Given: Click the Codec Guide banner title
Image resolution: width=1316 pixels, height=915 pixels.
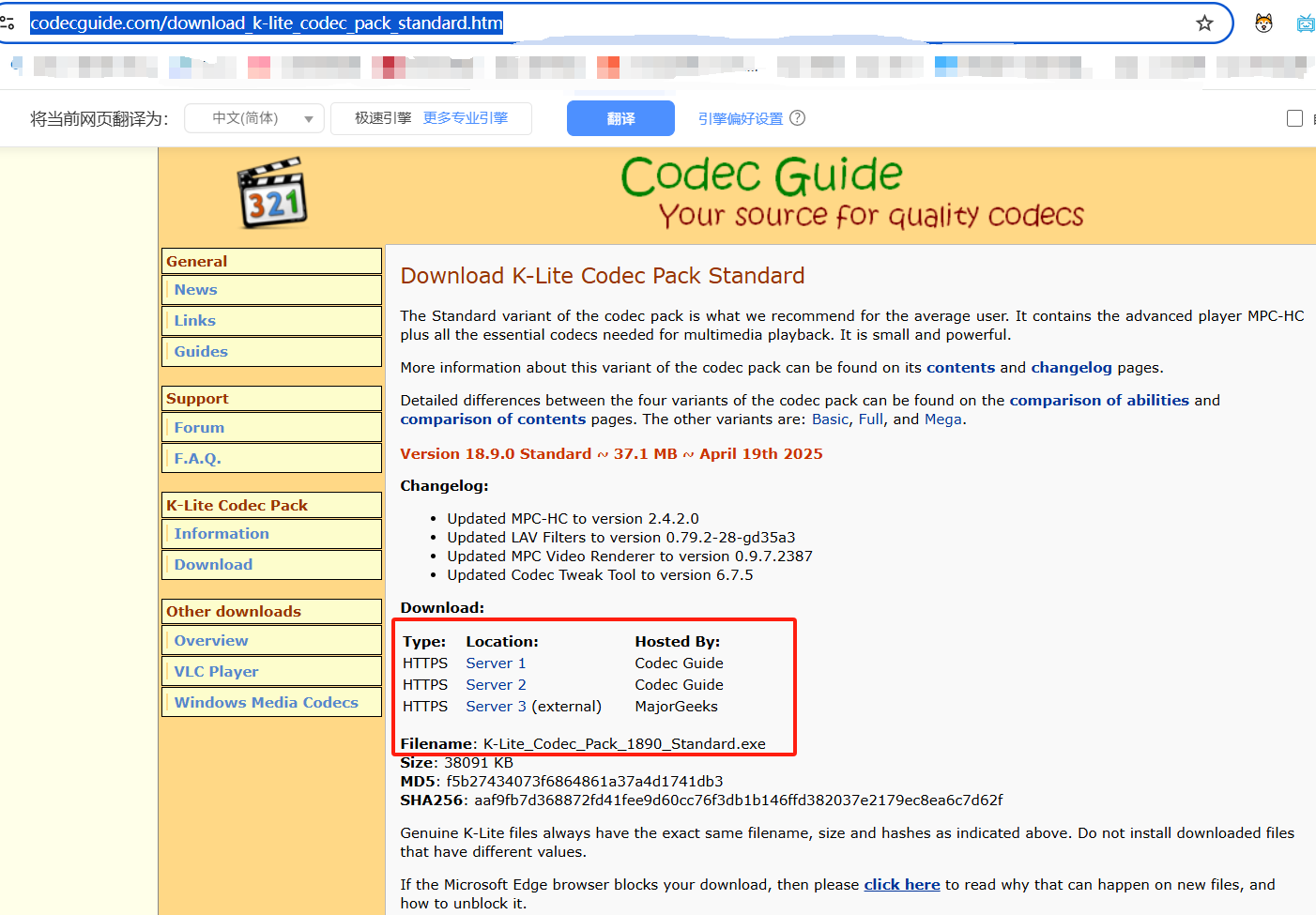Looking at the screenshot, I should coord(761,175).
